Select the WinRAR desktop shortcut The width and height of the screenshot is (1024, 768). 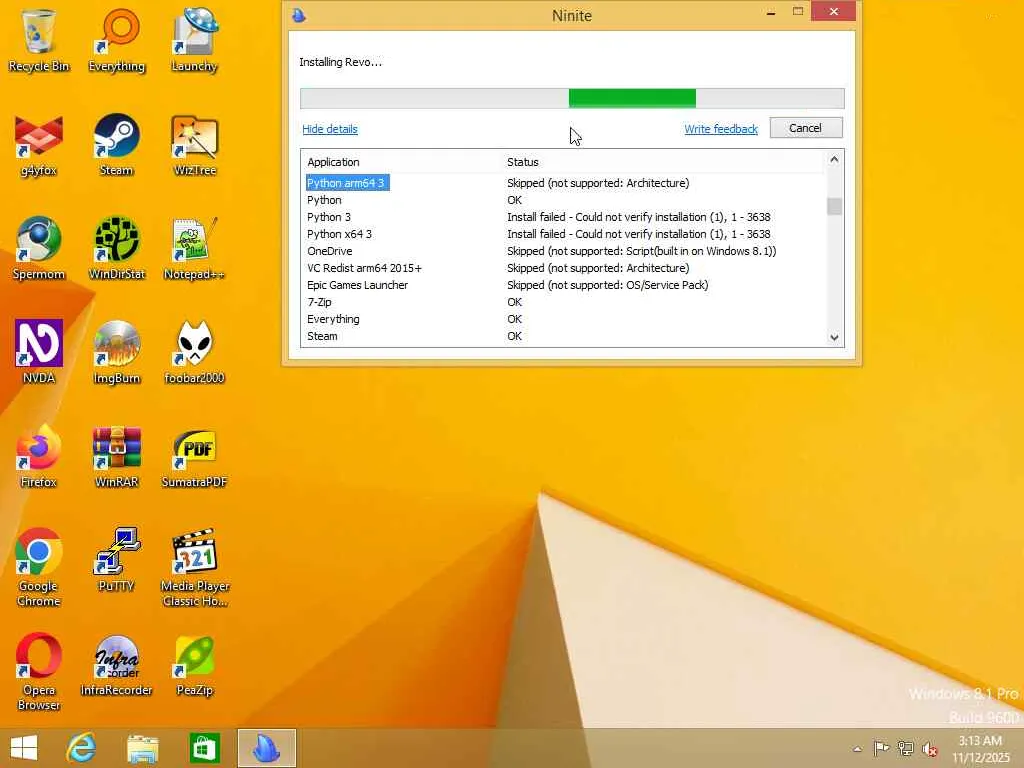(x=116, y=456)
